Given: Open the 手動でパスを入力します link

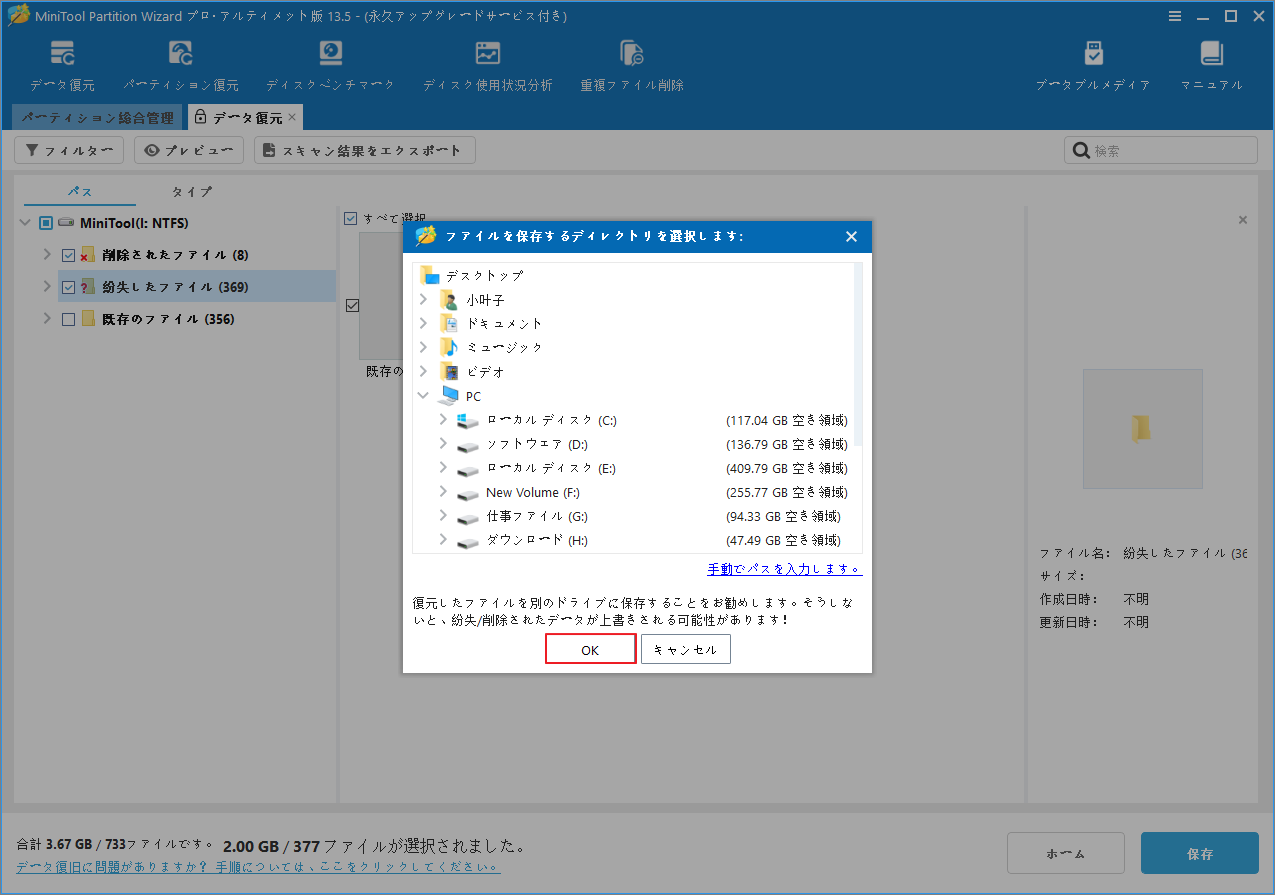Looking at the screenshot, I should (784, 567).
